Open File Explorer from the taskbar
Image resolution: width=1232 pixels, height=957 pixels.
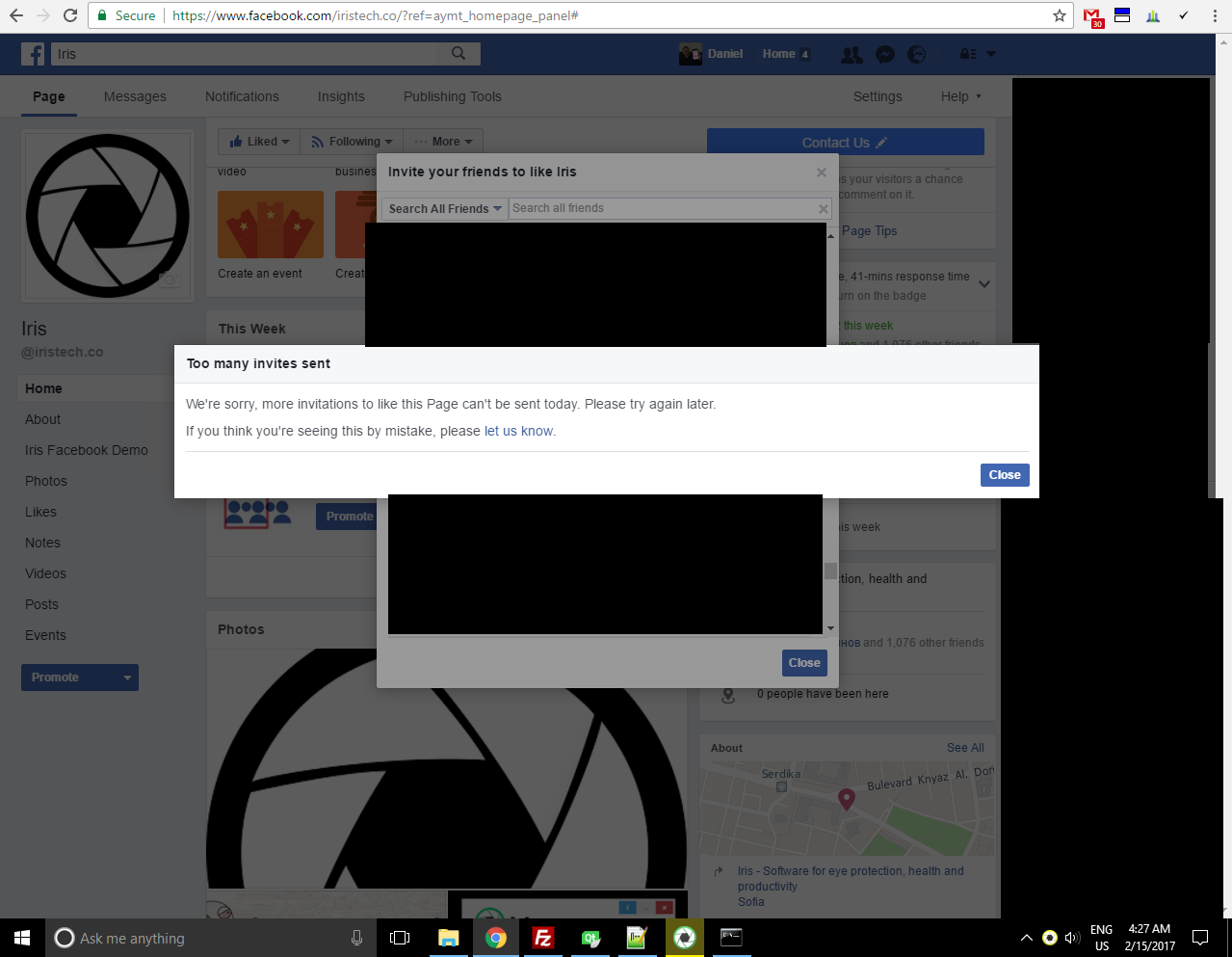[449, 938]
